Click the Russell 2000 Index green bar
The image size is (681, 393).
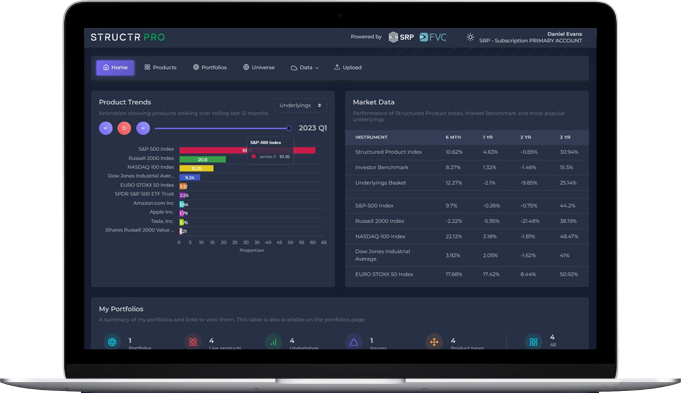[x=202, y=159]
